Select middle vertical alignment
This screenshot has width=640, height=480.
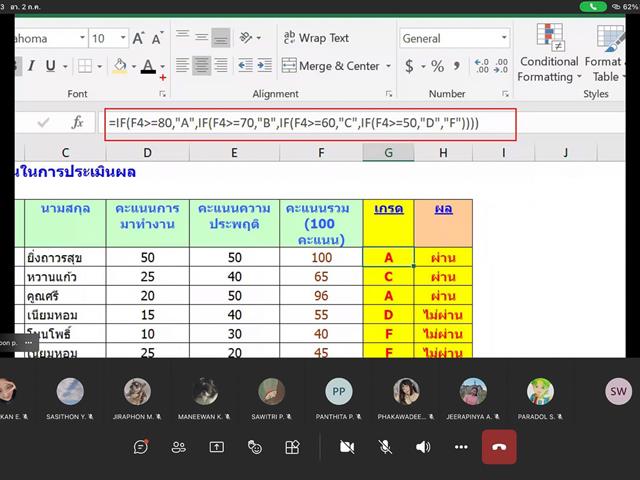[x=202, y=38]
